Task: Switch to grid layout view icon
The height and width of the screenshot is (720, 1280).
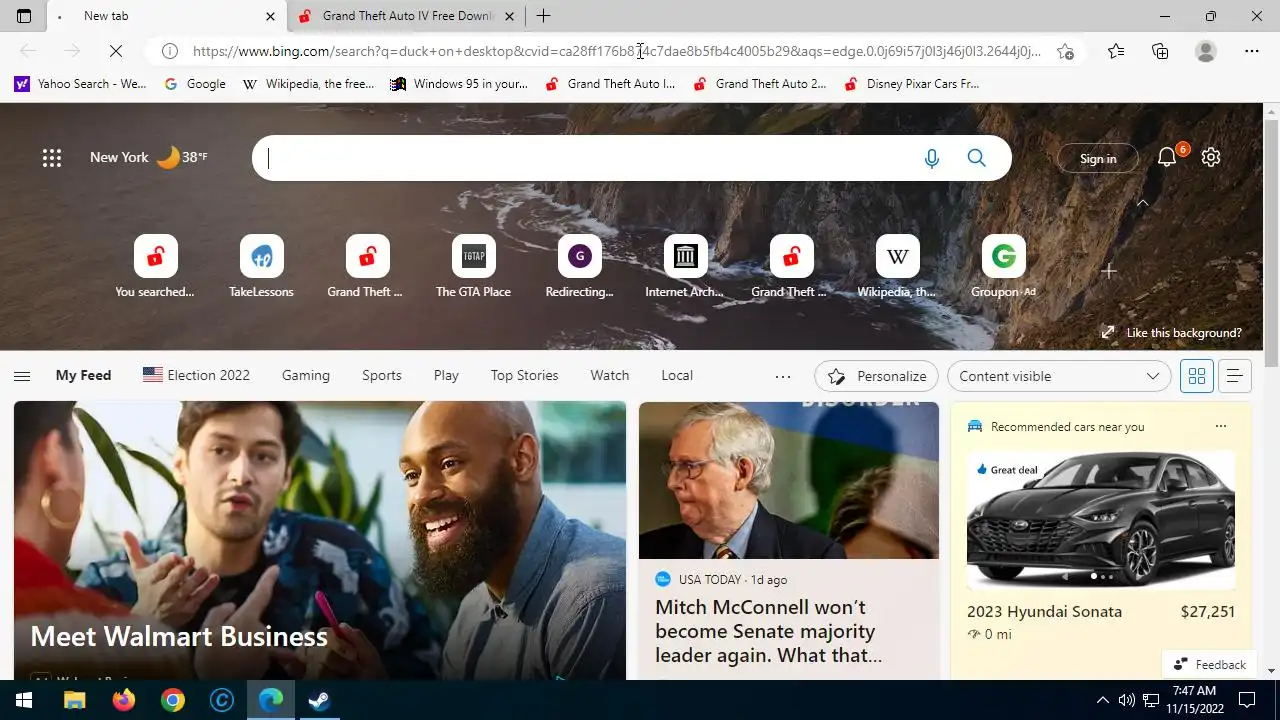Action: [x=1196, y=376]
